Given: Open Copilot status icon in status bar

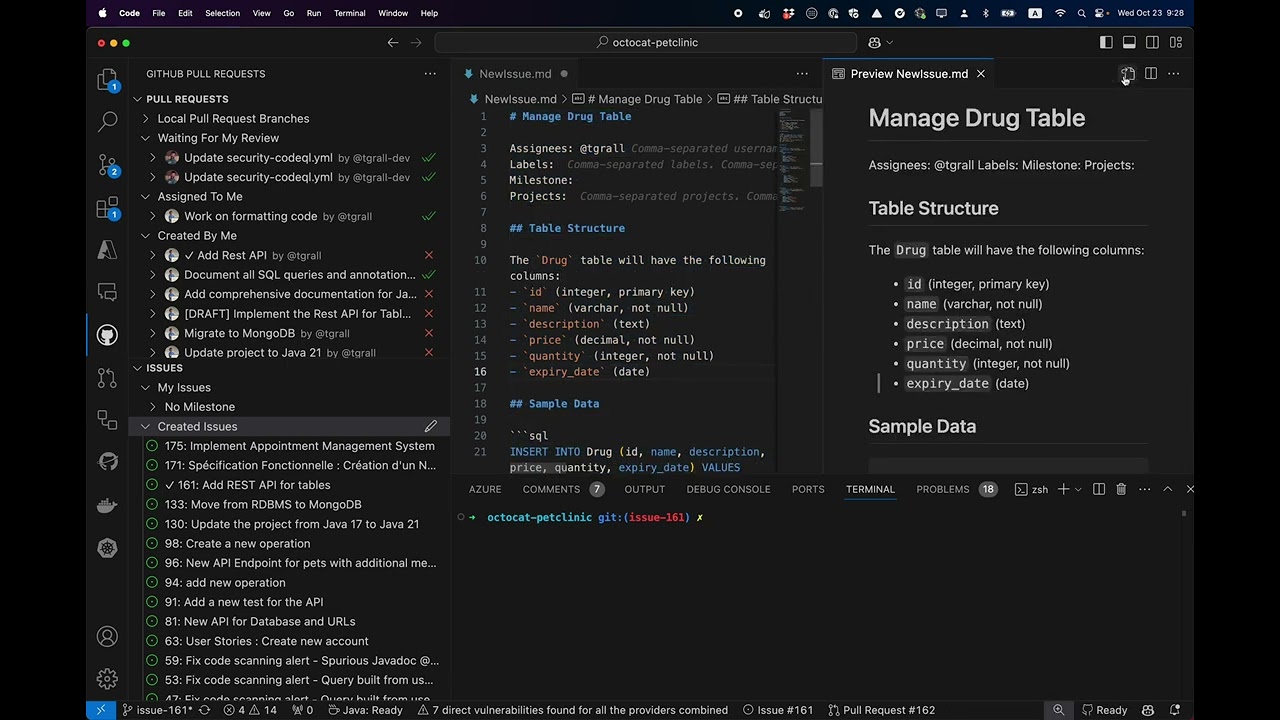Looking at the screenshot, I should tap(1147, 710).
